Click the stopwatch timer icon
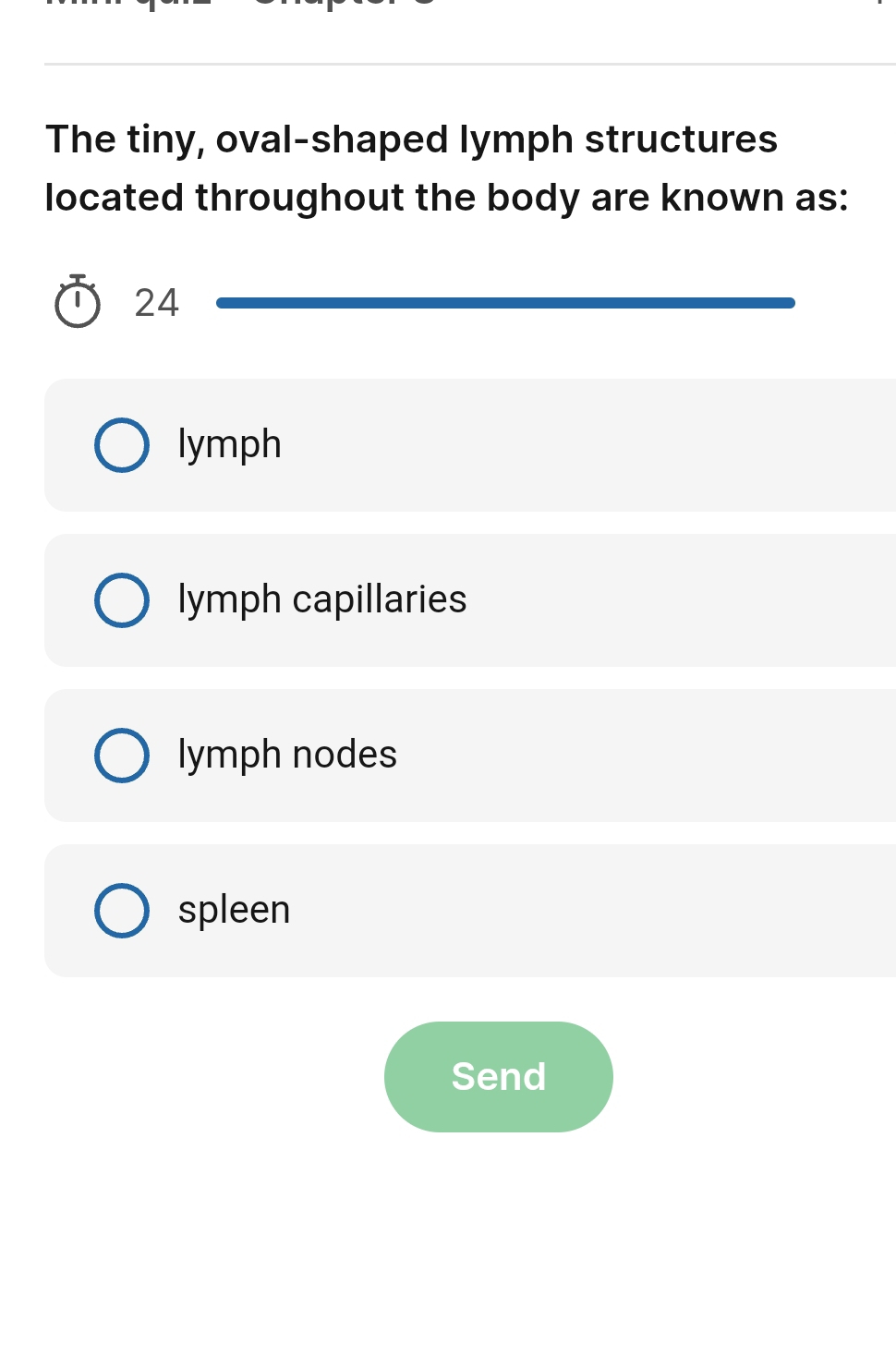This screenshot has width=896, height=1355. point(78,302)
